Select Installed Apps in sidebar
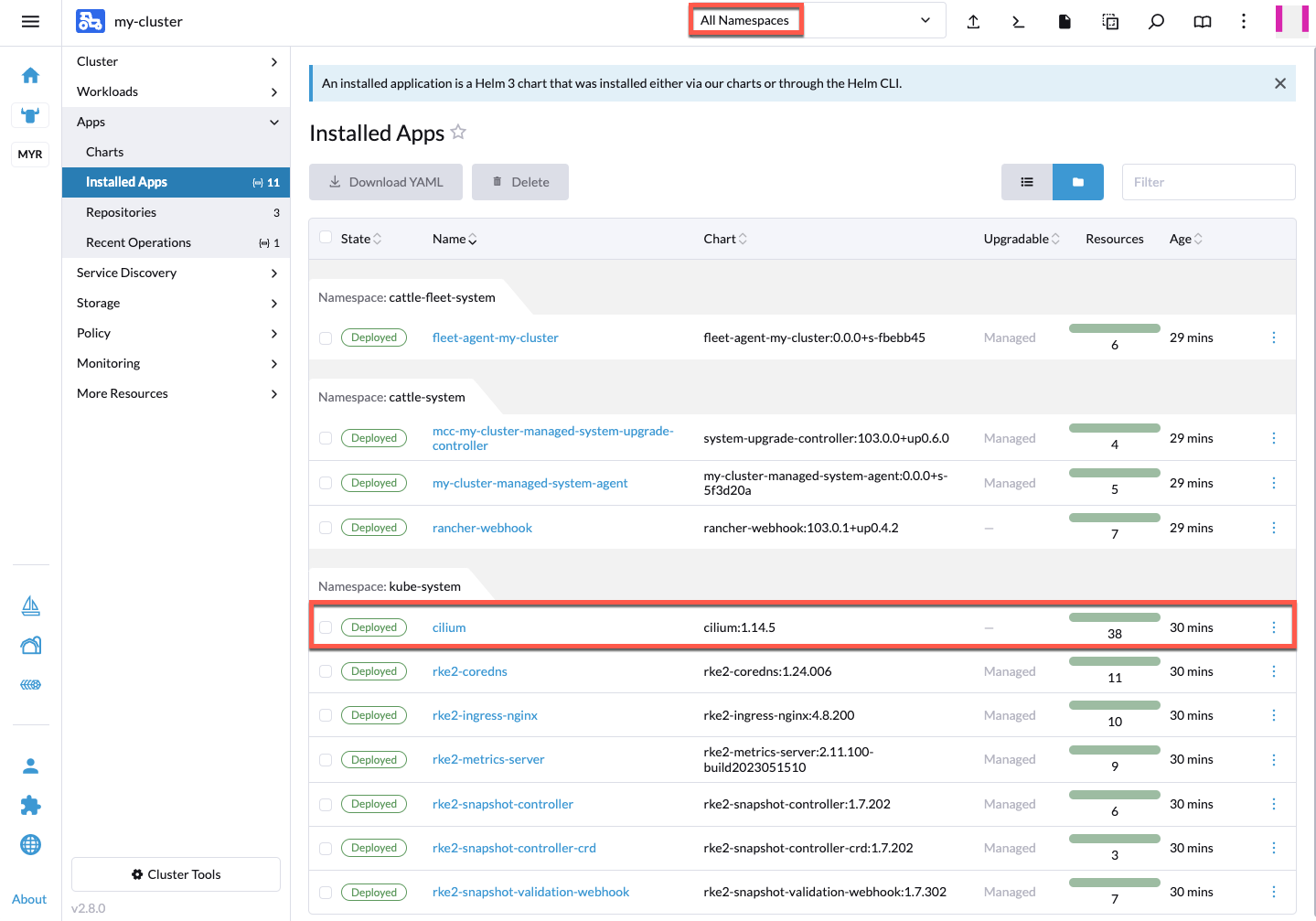This screenshot has width=1316, height=921. (176, 182)
